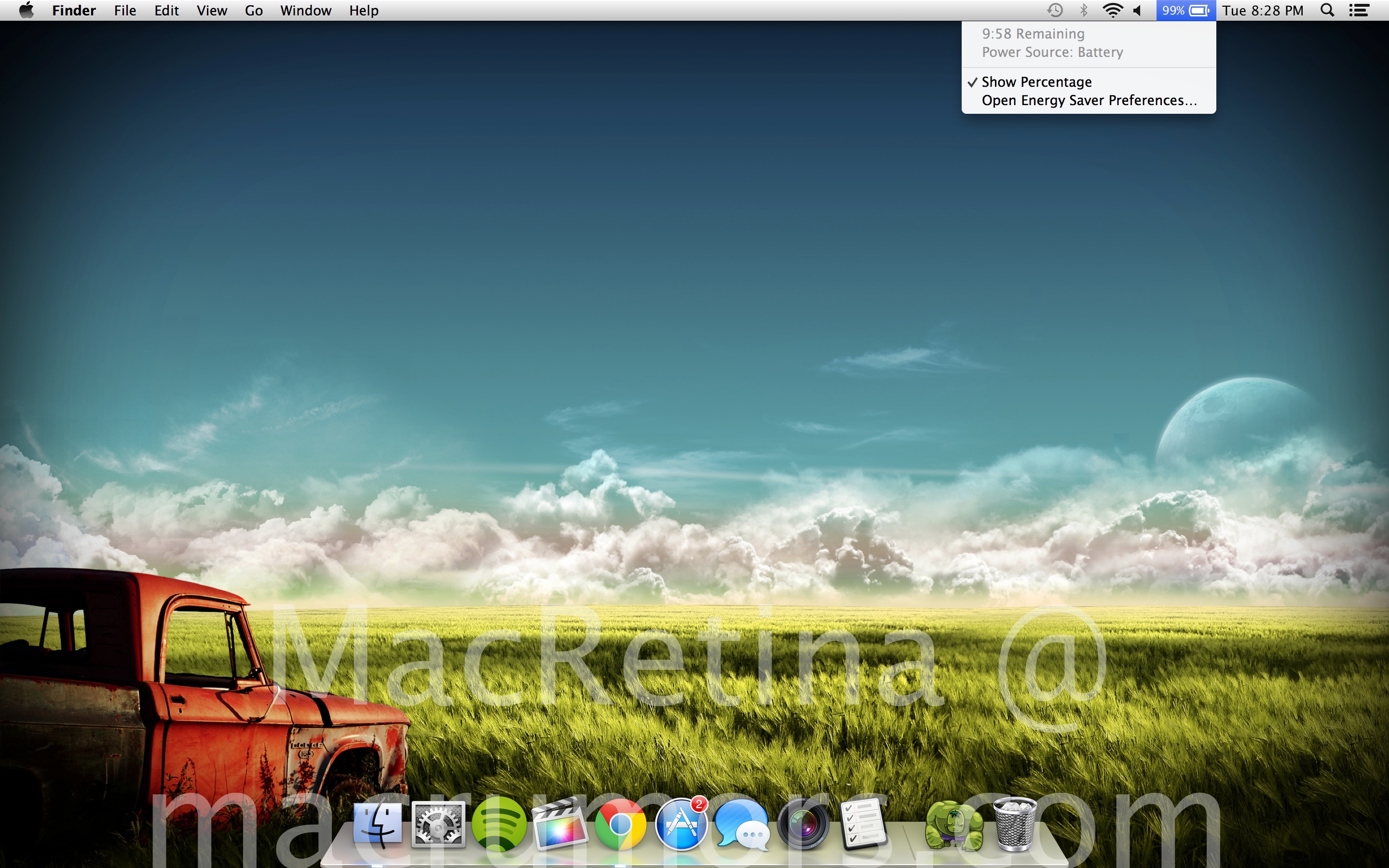Open Notification Center list icon

coord(1359,10)
